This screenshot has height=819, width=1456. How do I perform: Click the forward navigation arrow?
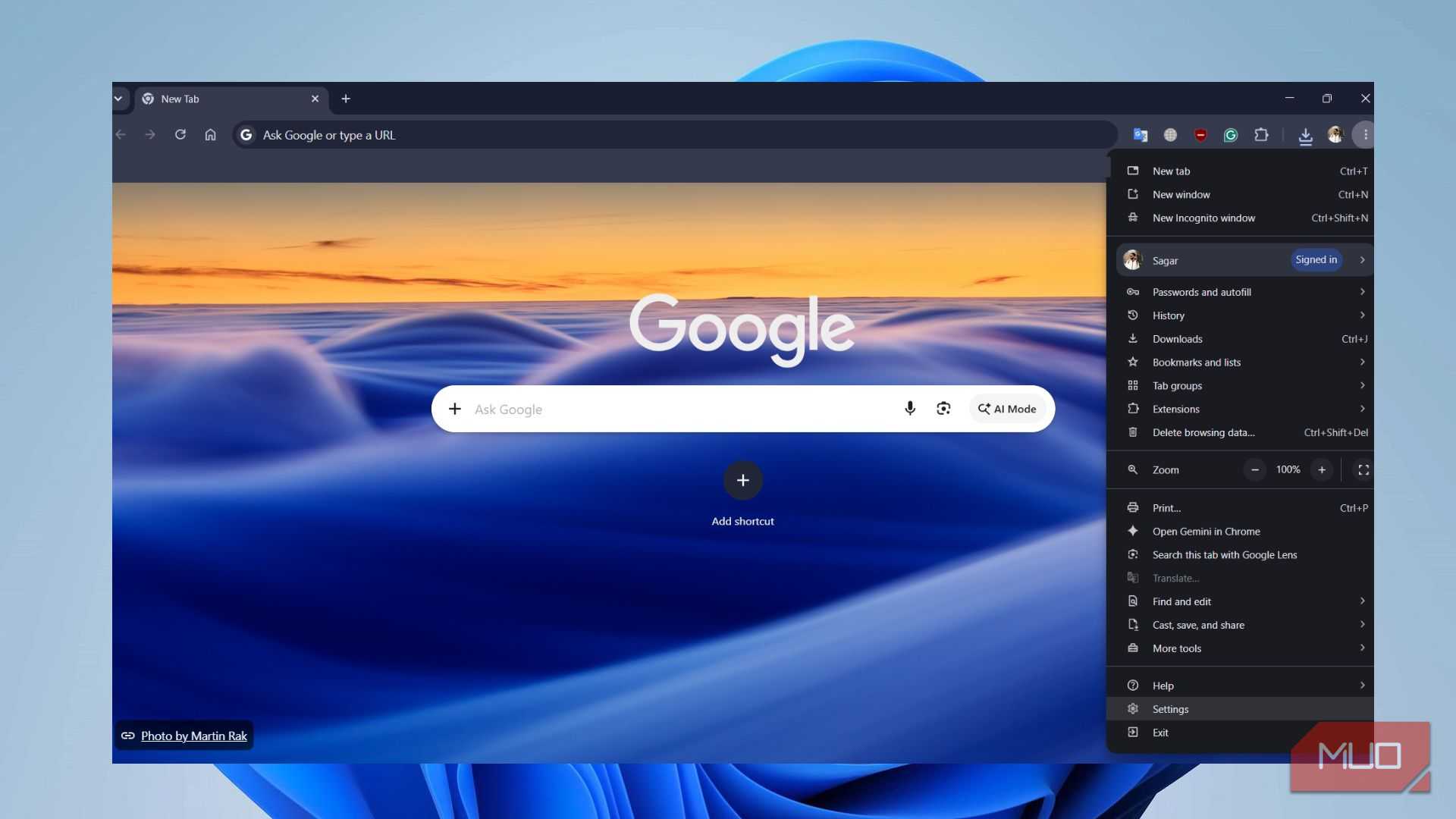[x=150, y=135]
